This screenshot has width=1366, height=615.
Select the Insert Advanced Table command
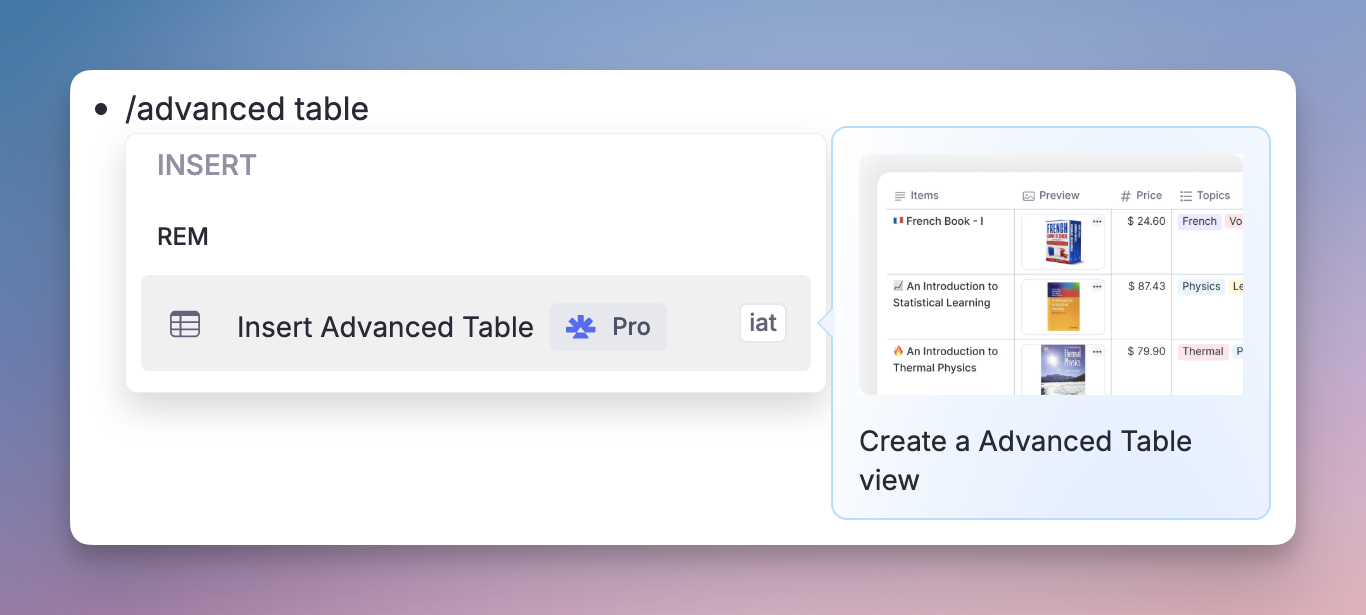coord(385,327)
